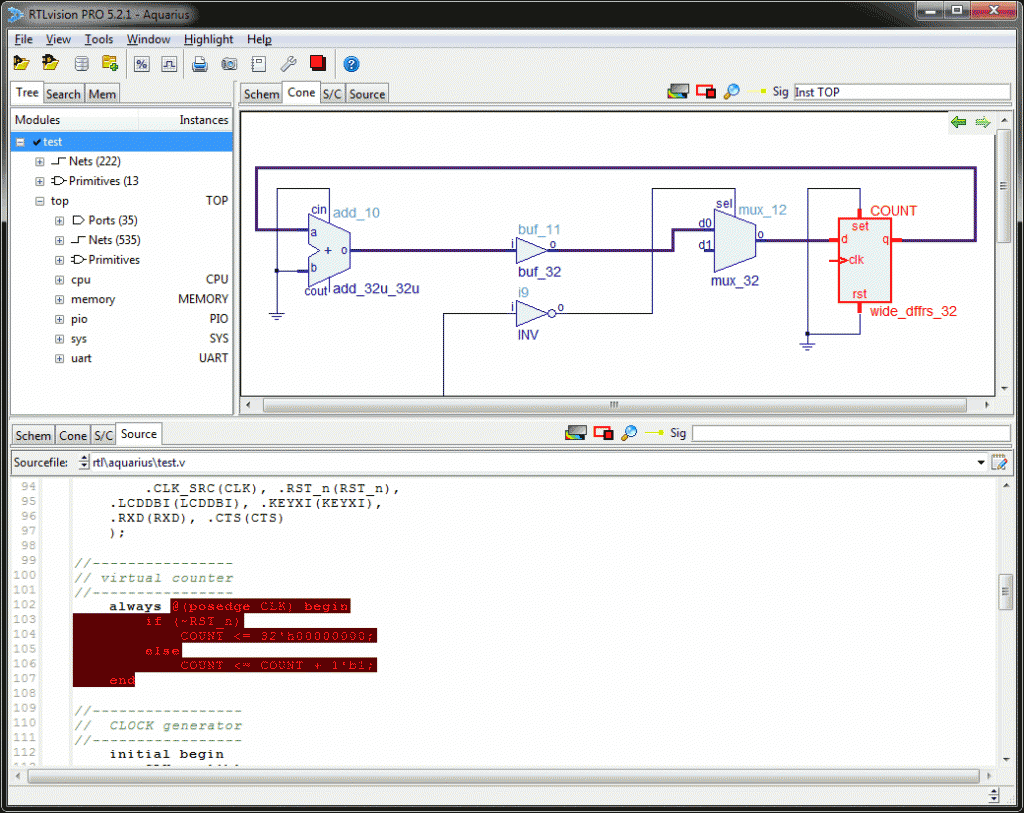Select the print schematic icon
The image size is (1024, 813).
[x=199, y=63]
